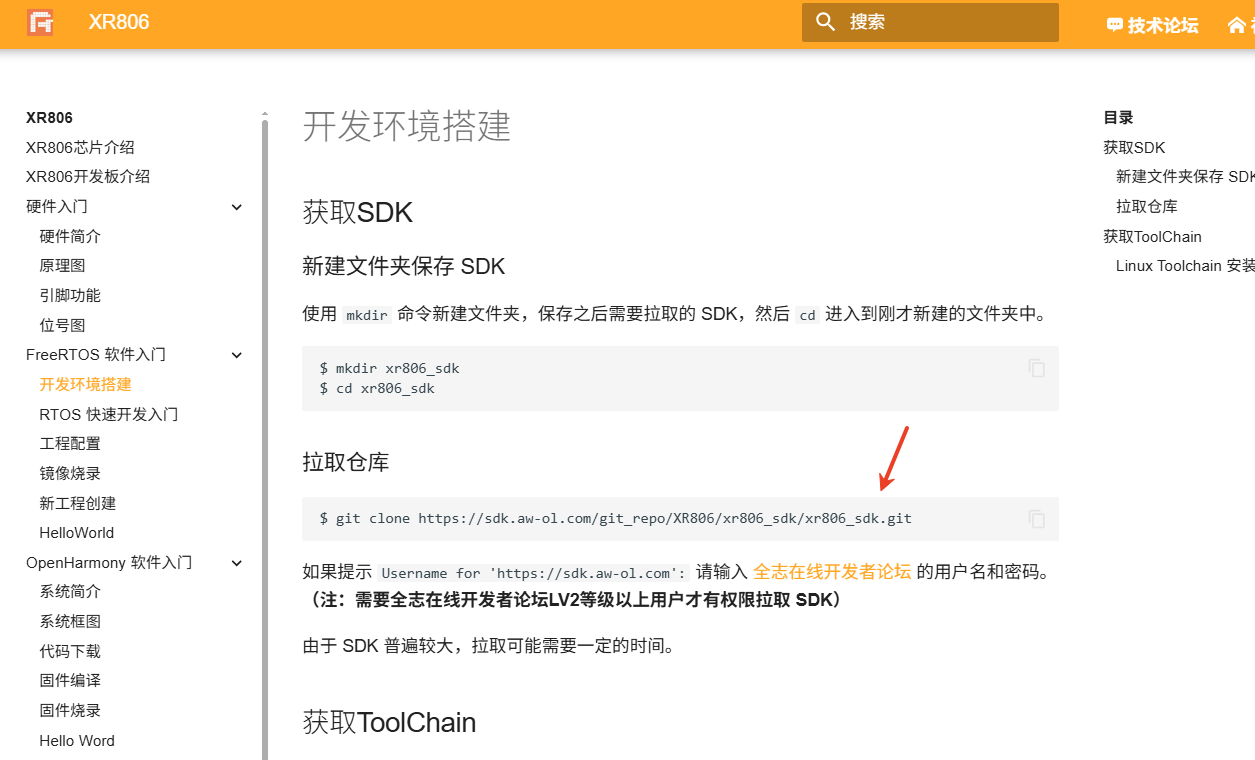
Task: Jump to 获取SDK in 目录
Action: click(1134, 148)
